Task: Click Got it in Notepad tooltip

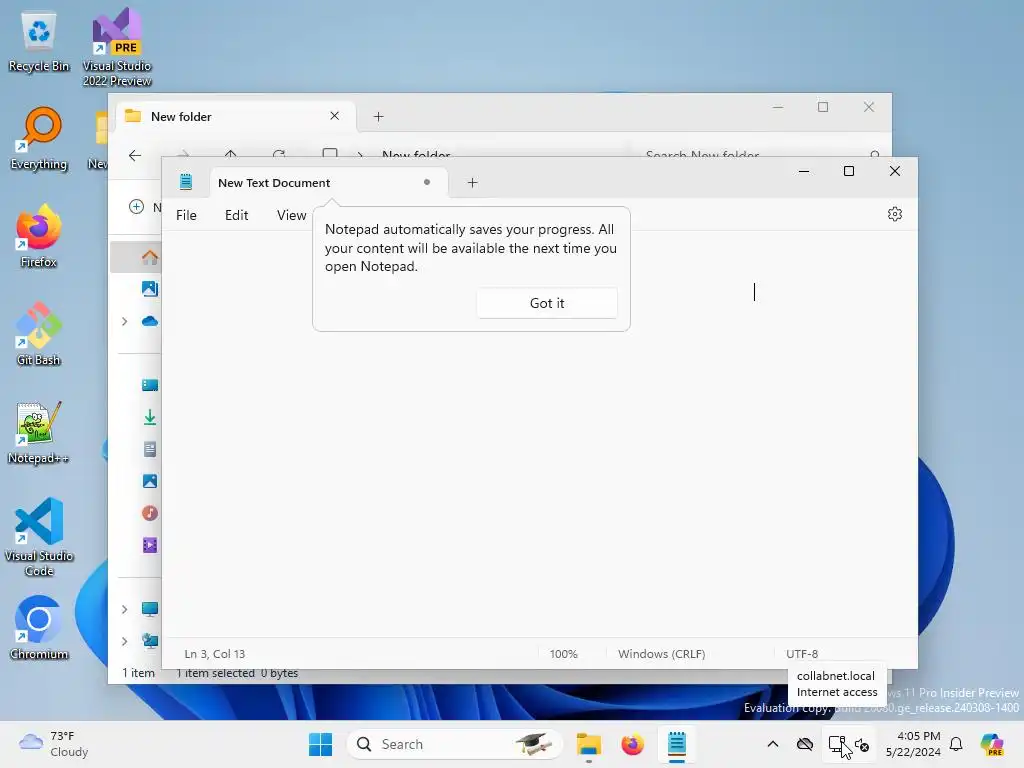Action: click(547, 303)
